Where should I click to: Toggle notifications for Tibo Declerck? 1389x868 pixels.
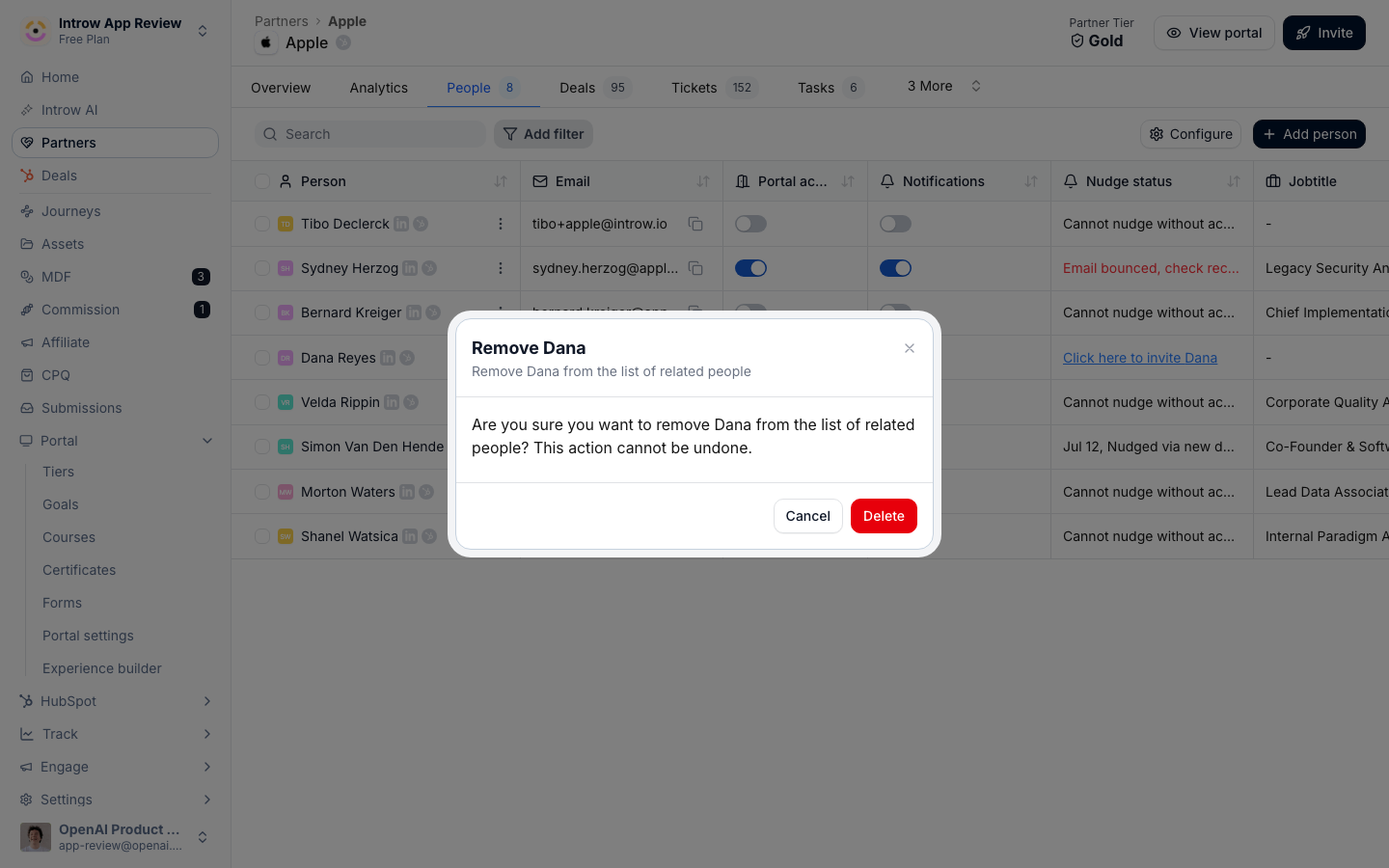895,224
